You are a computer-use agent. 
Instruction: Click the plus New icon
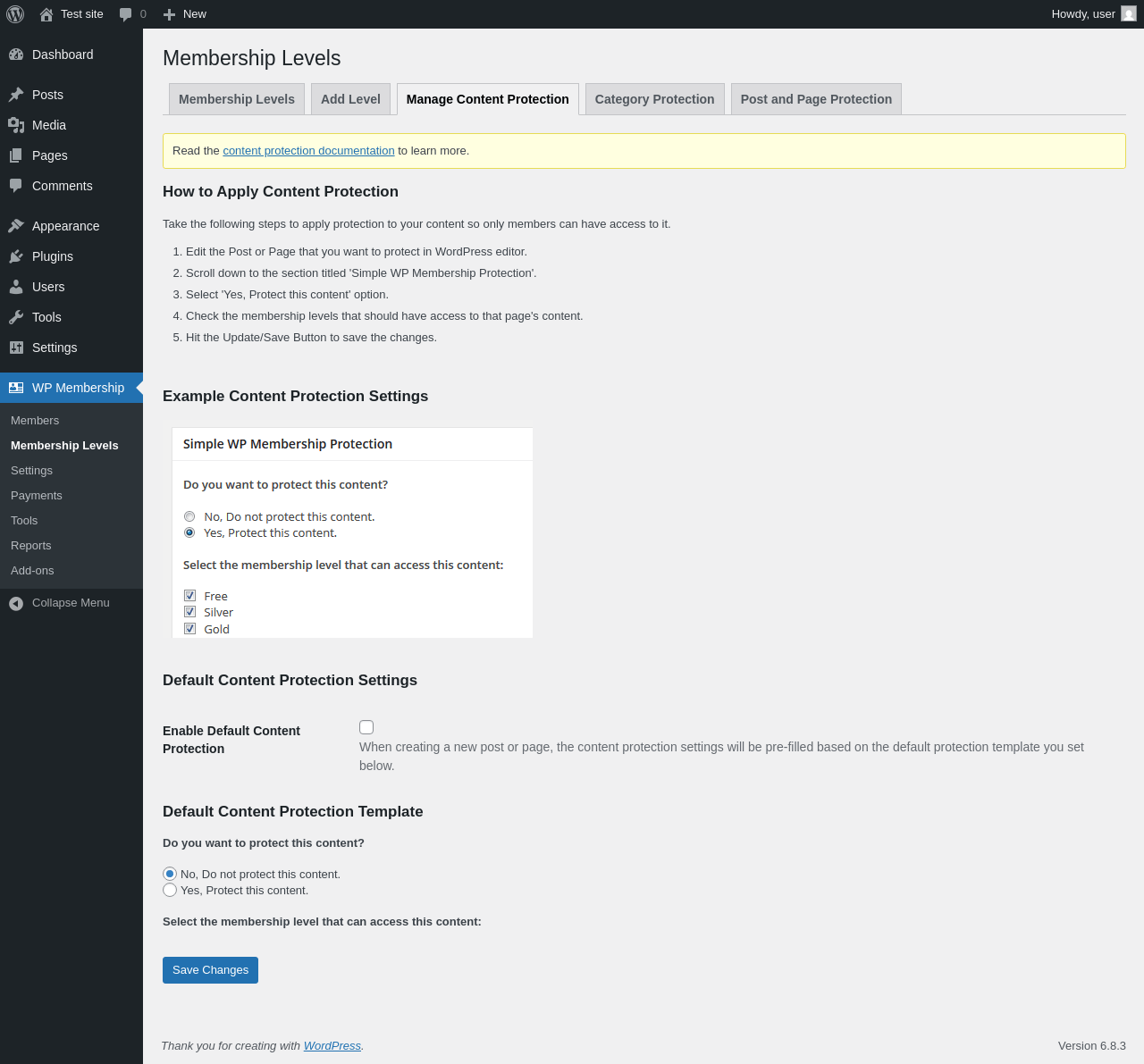click(x=170, y=14)
